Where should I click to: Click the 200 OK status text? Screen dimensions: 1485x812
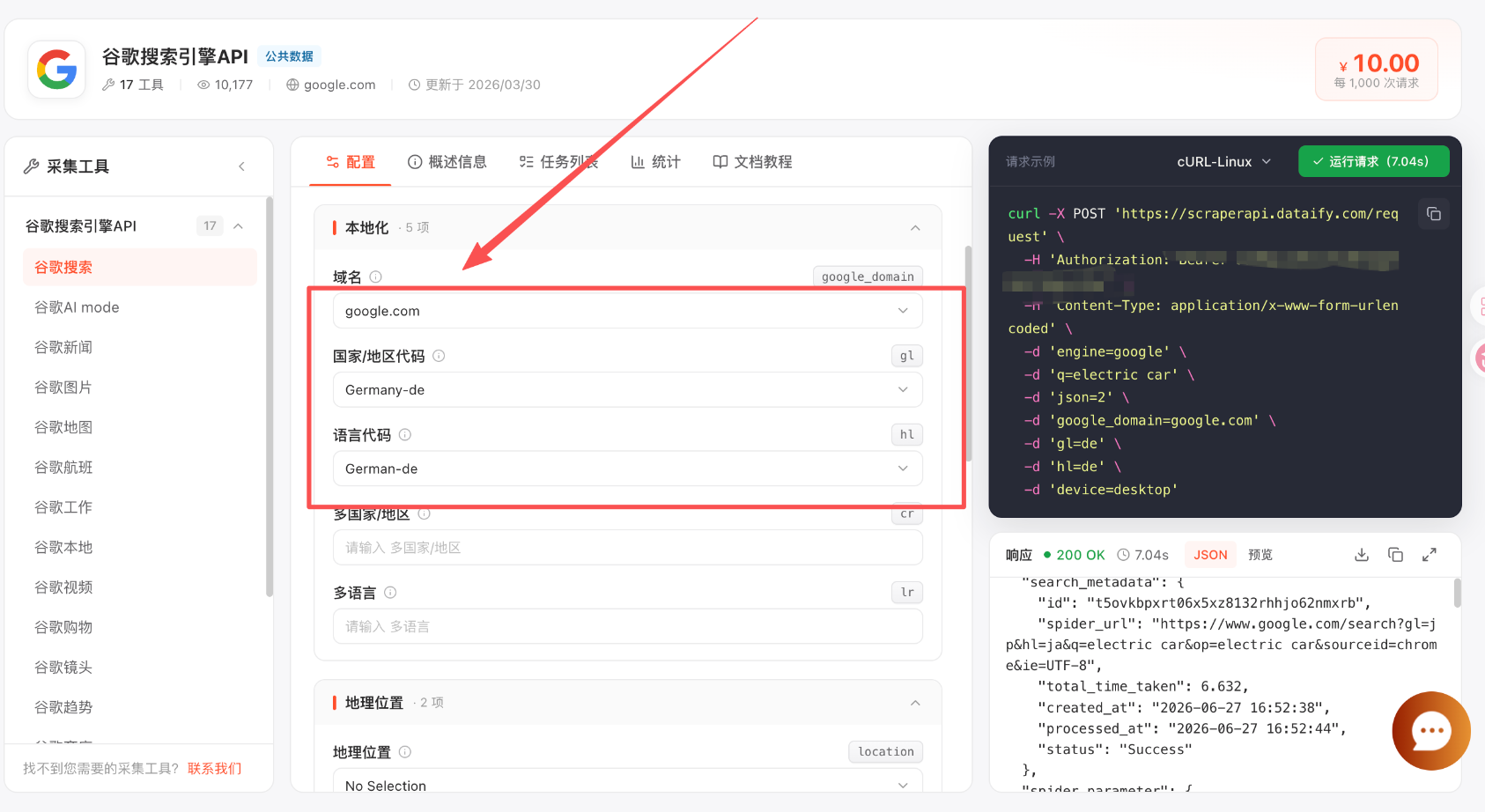tap(1080, 555)
